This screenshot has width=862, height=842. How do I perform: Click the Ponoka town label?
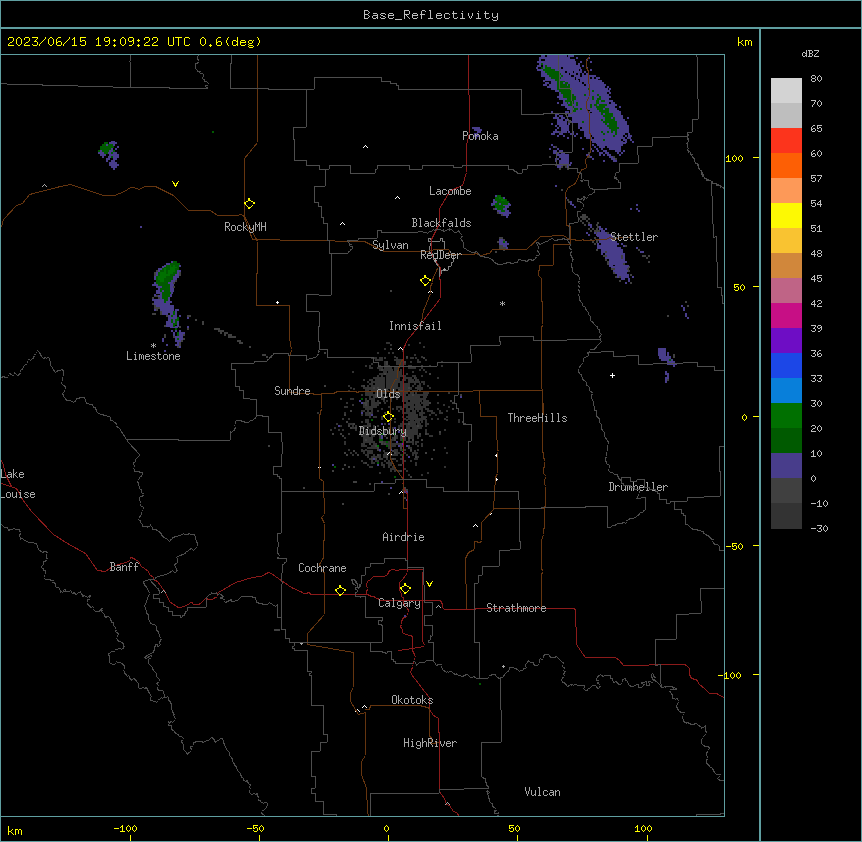point(480,136)
